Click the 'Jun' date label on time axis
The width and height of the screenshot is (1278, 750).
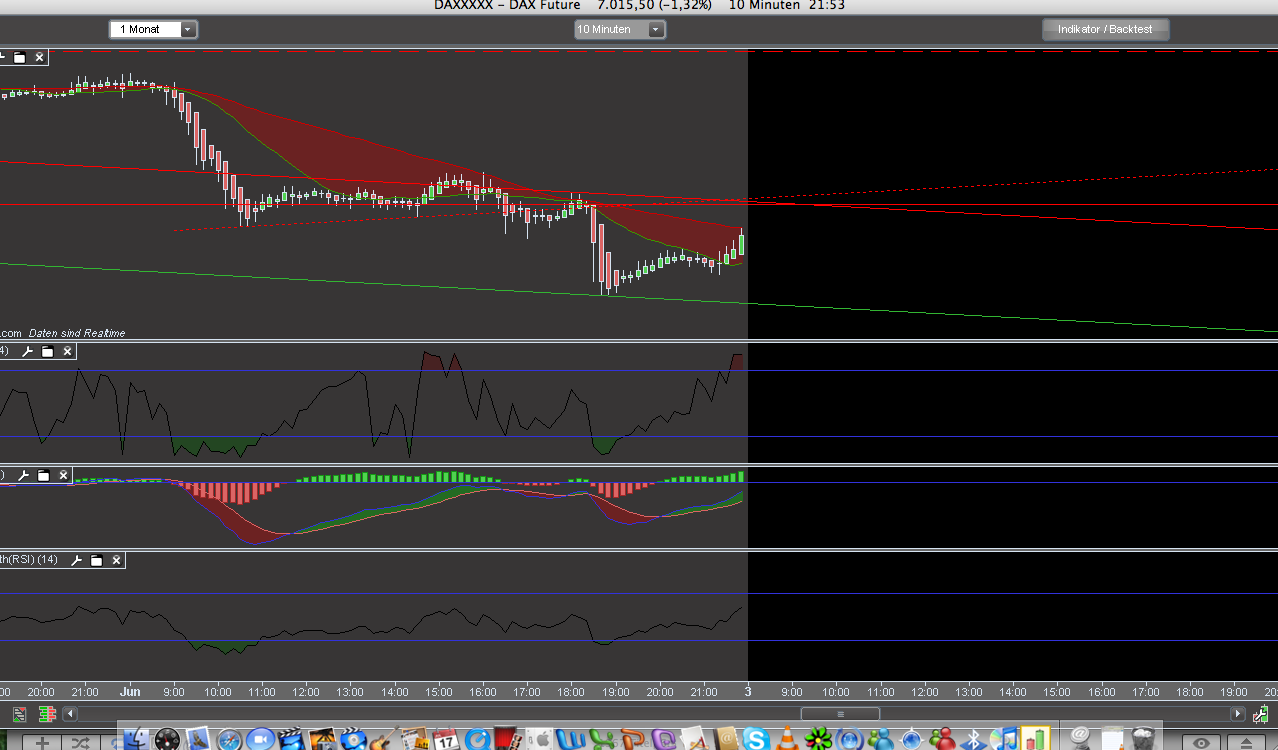130,691
